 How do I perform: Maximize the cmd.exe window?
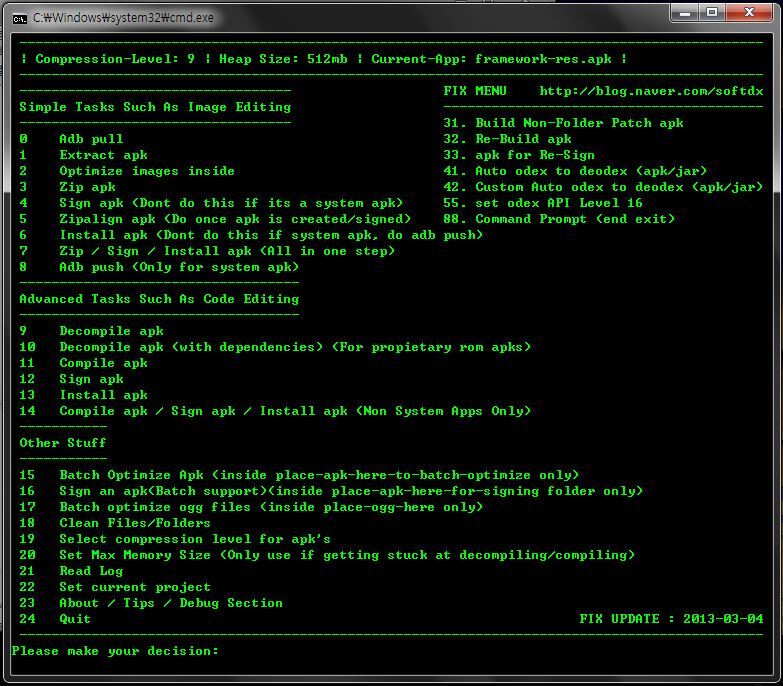(x=712, y=14)
